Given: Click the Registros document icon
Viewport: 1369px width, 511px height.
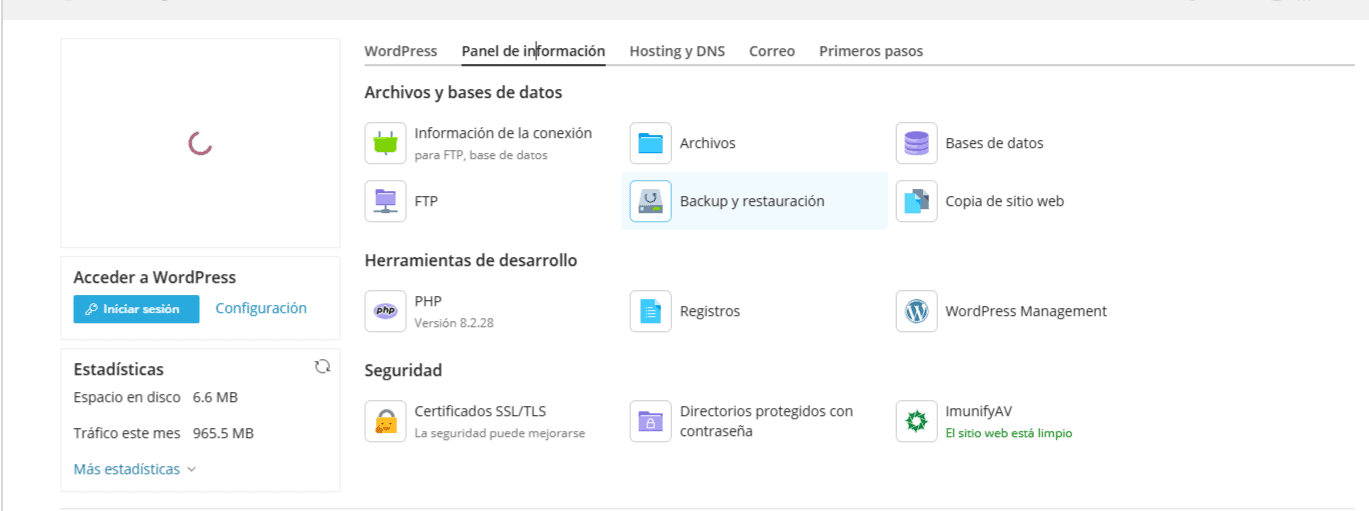Looking at the screenshot, I should pos(651,311).
